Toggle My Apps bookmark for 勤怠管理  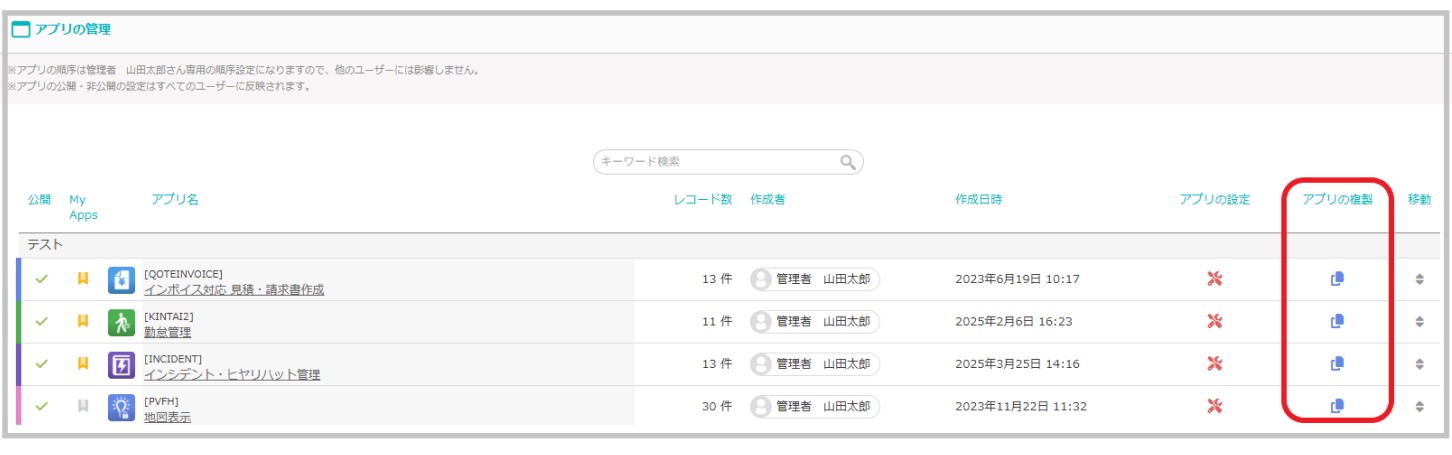pos(83,321)
